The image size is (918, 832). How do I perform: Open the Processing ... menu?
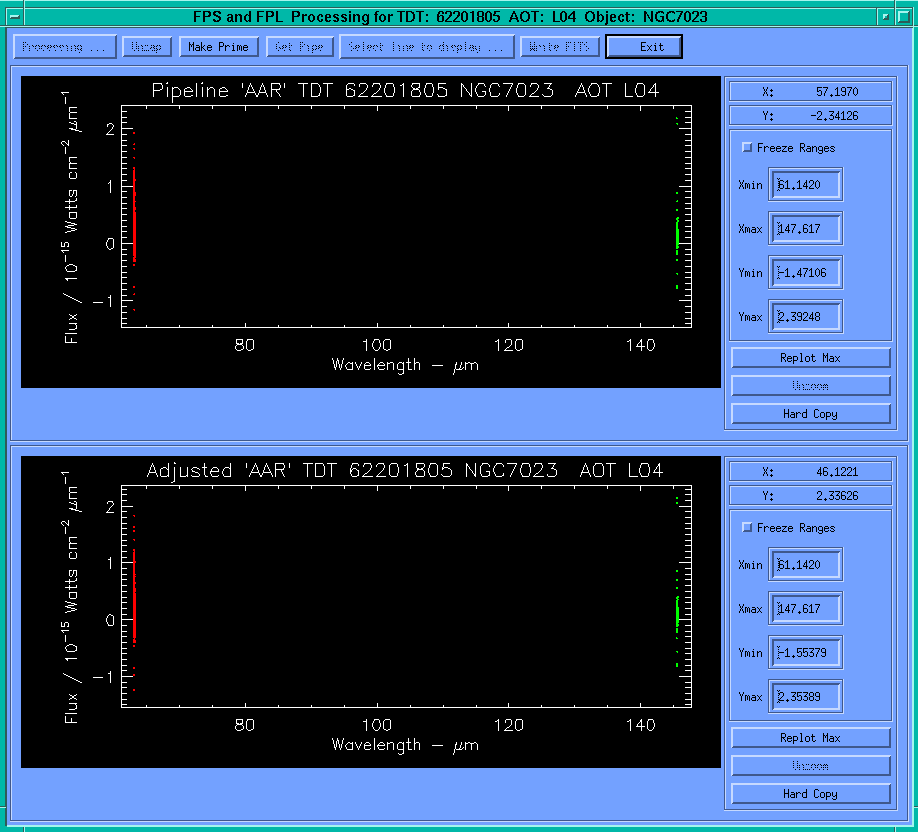(x=63, y=47)
